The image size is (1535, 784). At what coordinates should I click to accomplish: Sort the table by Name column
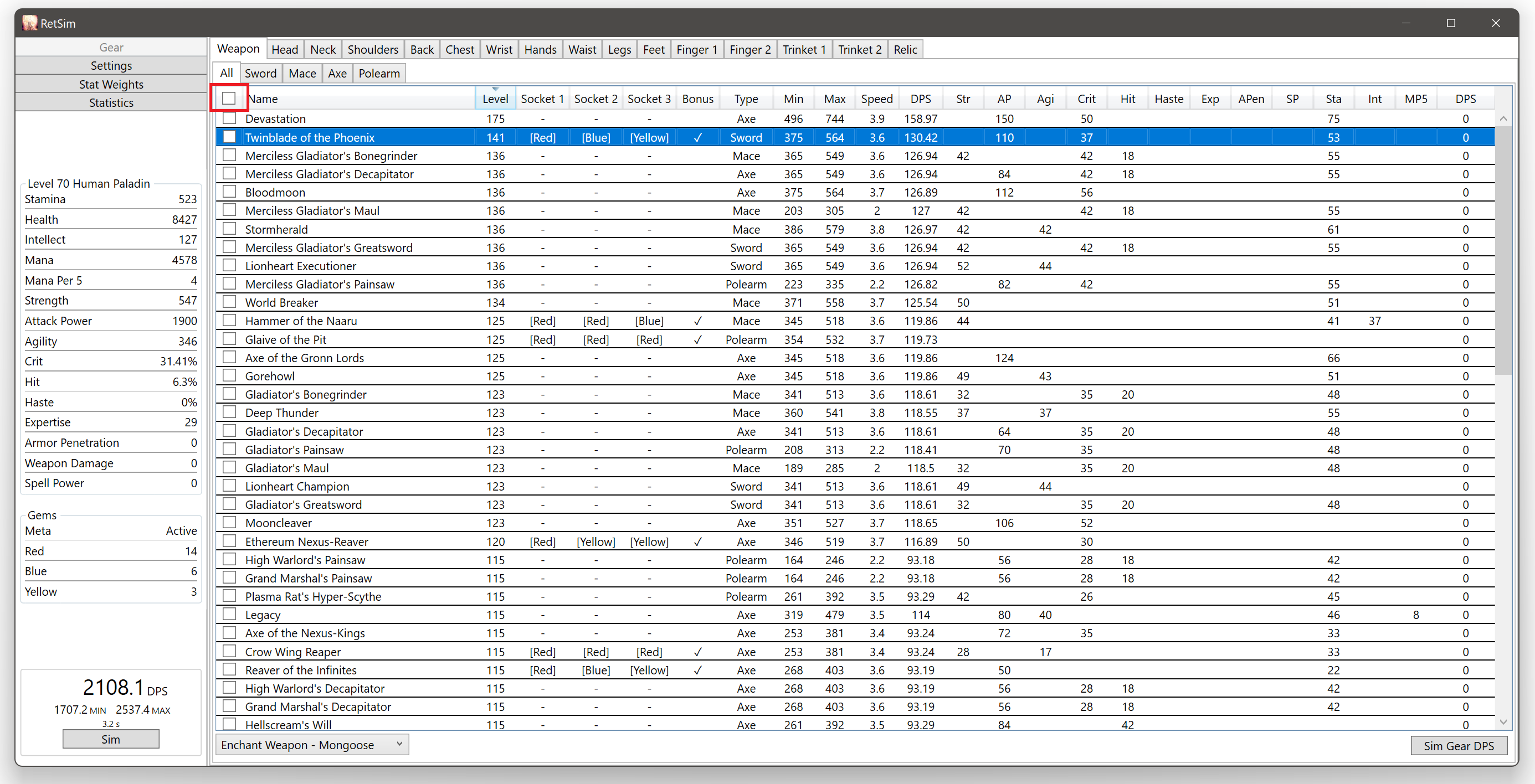(x=361, y=99)
